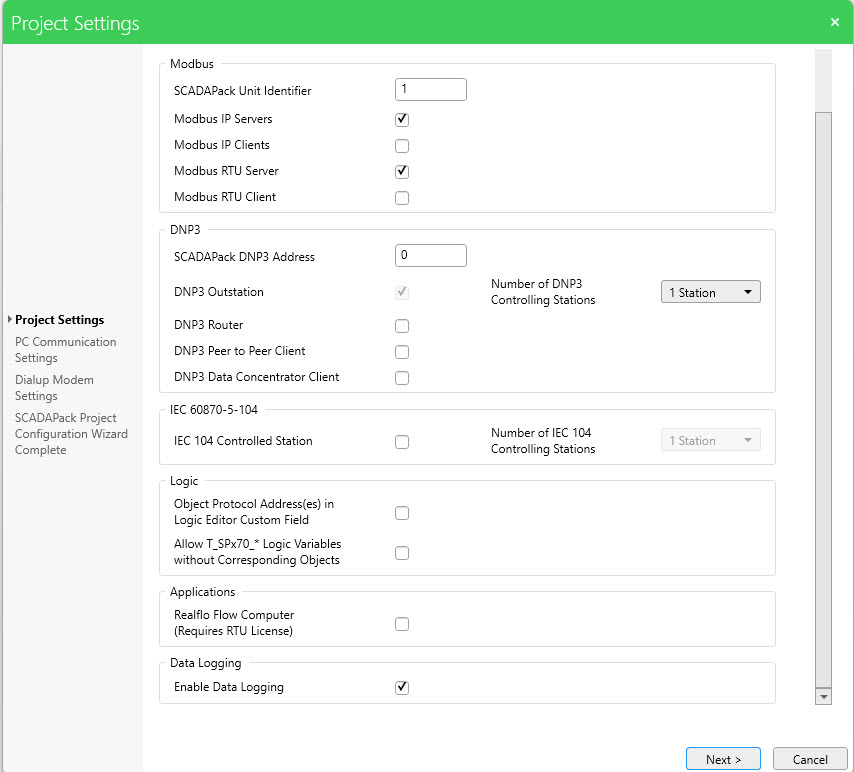Open the DNP3 Controlling Stations dropdown
The image size is (854, 772).
coord(710,292)
